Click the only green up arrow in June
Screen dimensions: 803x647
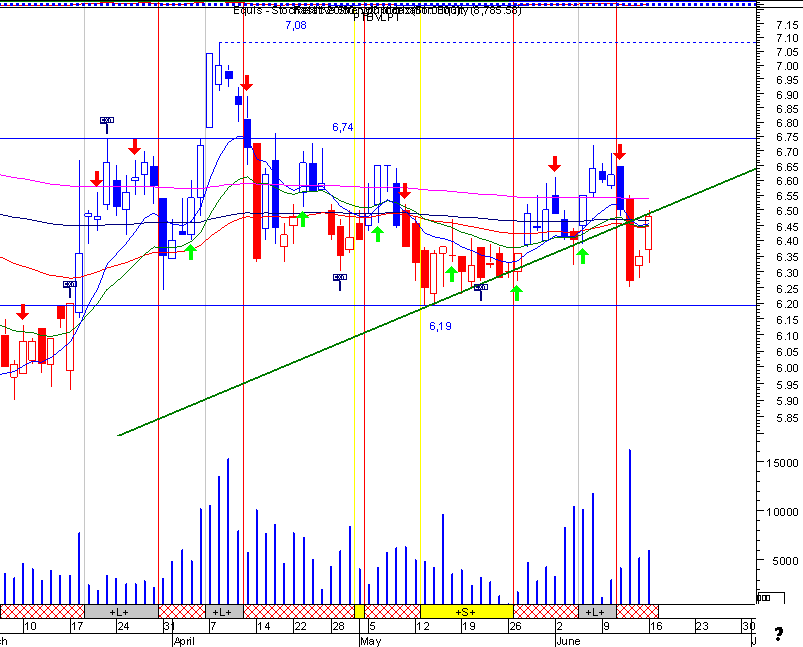(x=582, y=256)
